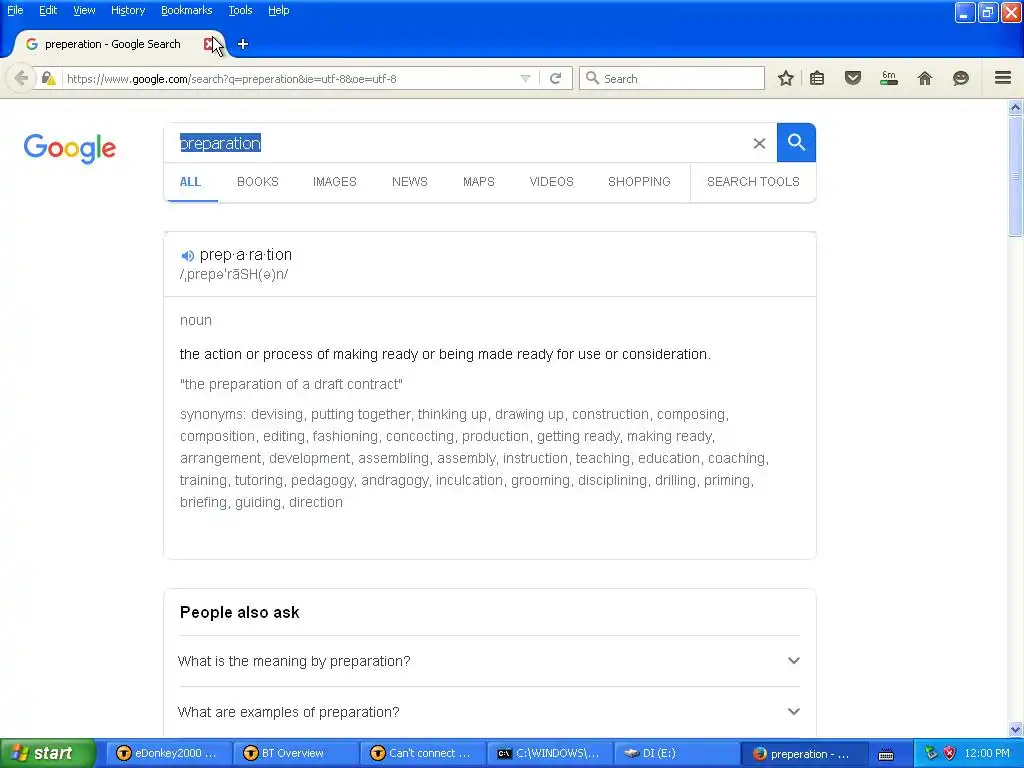Click the page scrollbar up arrow
1024x768 pixels.
(1016, 107)
